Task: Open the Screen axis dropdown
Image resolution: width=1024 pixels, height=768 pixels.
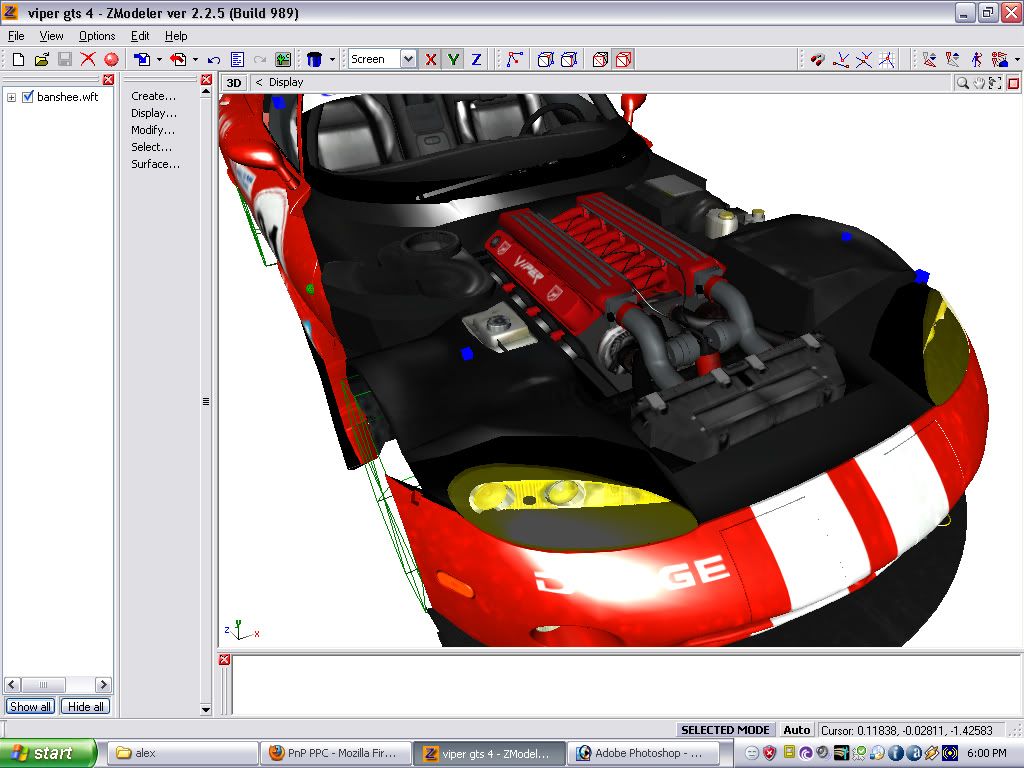Action: (408, 60)
